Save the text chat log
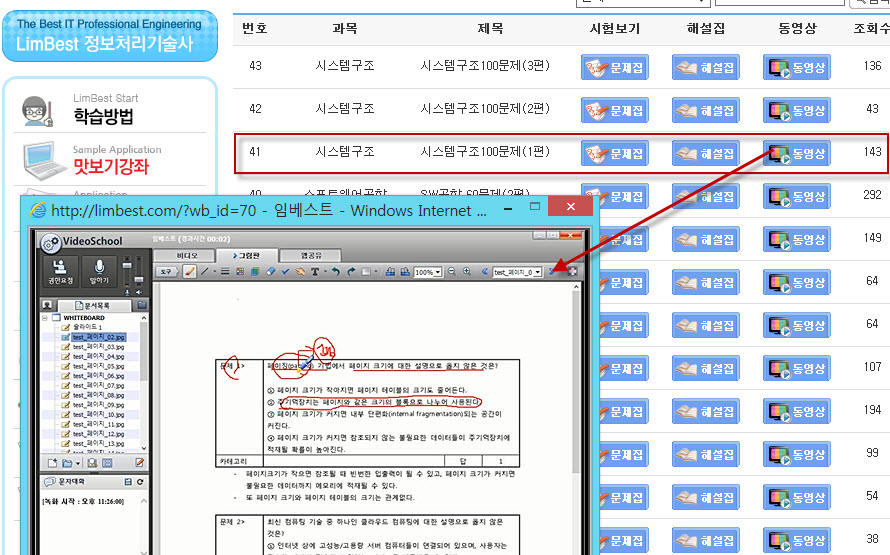This screenshot has height=555, width=890. (128, 482)
